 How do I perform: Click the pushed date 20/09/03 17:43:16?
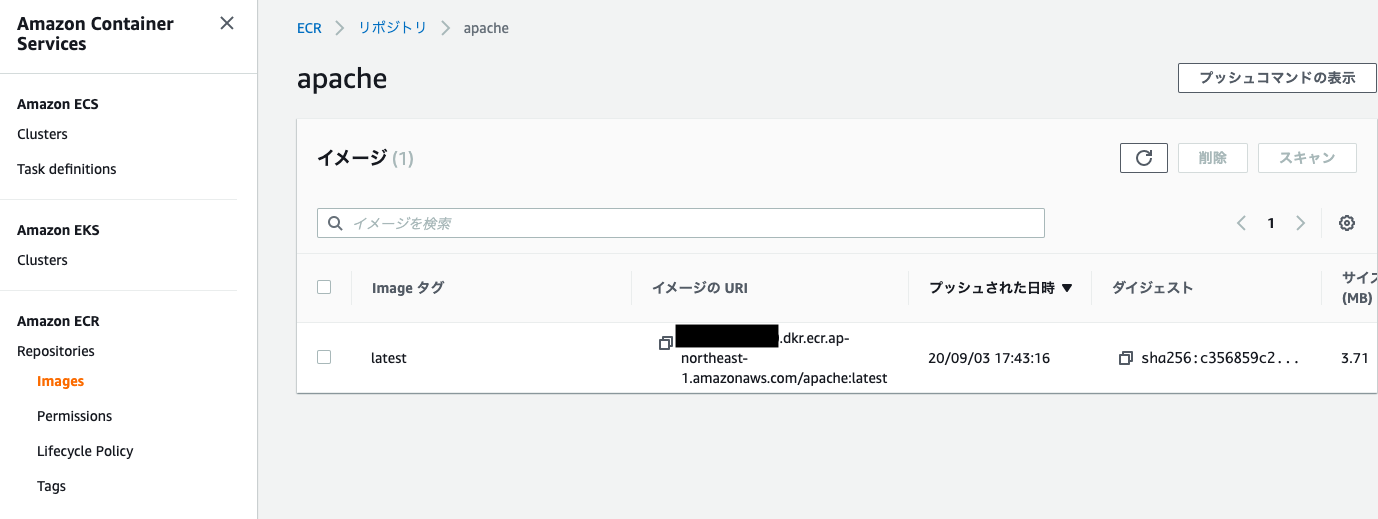click(x=989, y=358)
